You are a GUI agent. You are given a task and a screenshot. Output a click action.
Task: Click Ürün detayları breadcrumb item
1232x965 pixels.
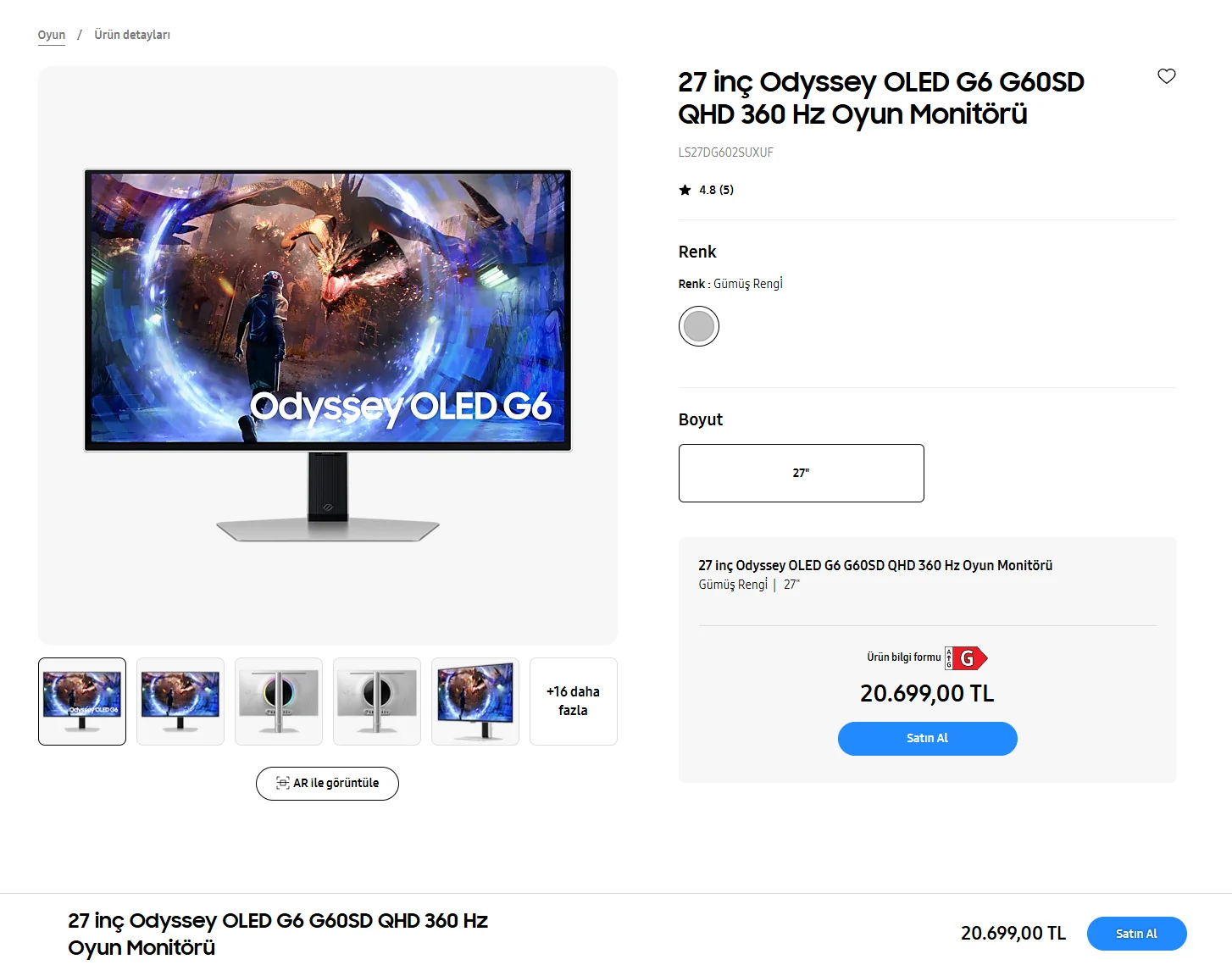click(132, 35)
